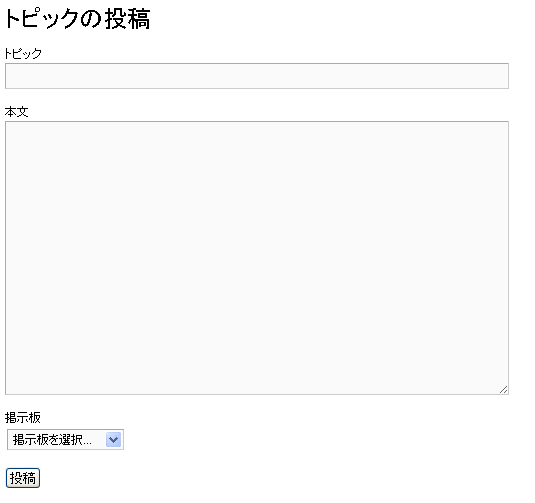Open the 掲示板を選択... combo box

point(65,440)
